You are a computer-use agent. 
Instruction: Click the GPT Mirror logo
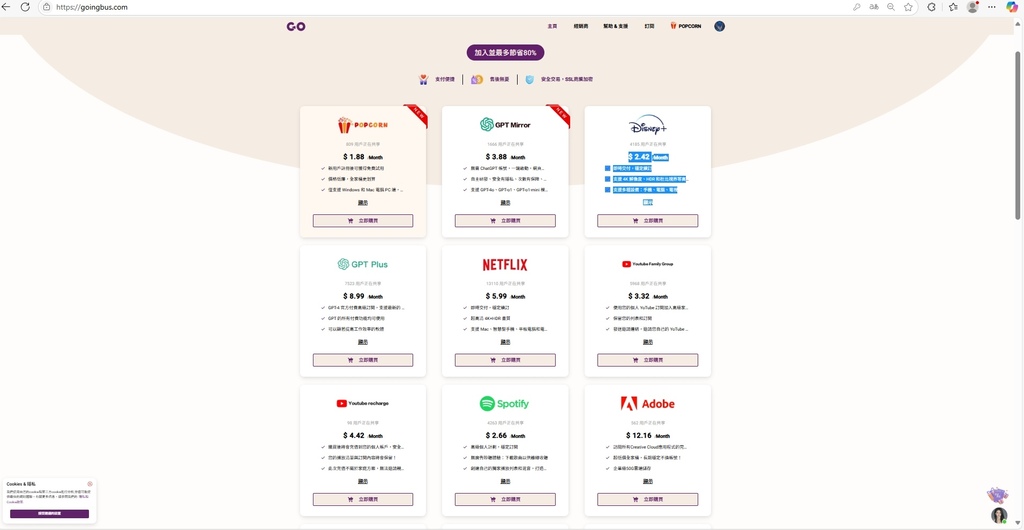505,125
